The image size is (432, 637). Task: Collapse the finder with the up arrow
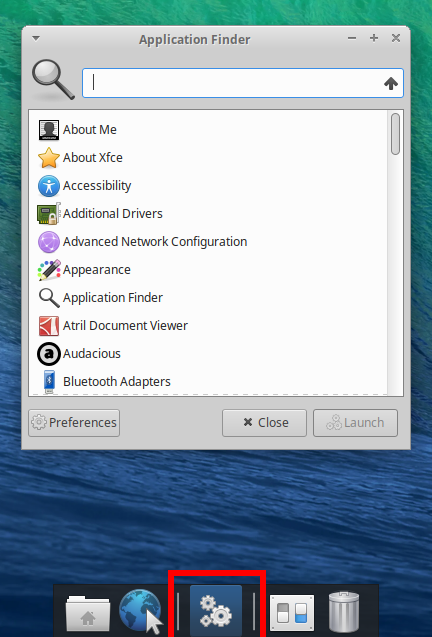coord(391,83)
